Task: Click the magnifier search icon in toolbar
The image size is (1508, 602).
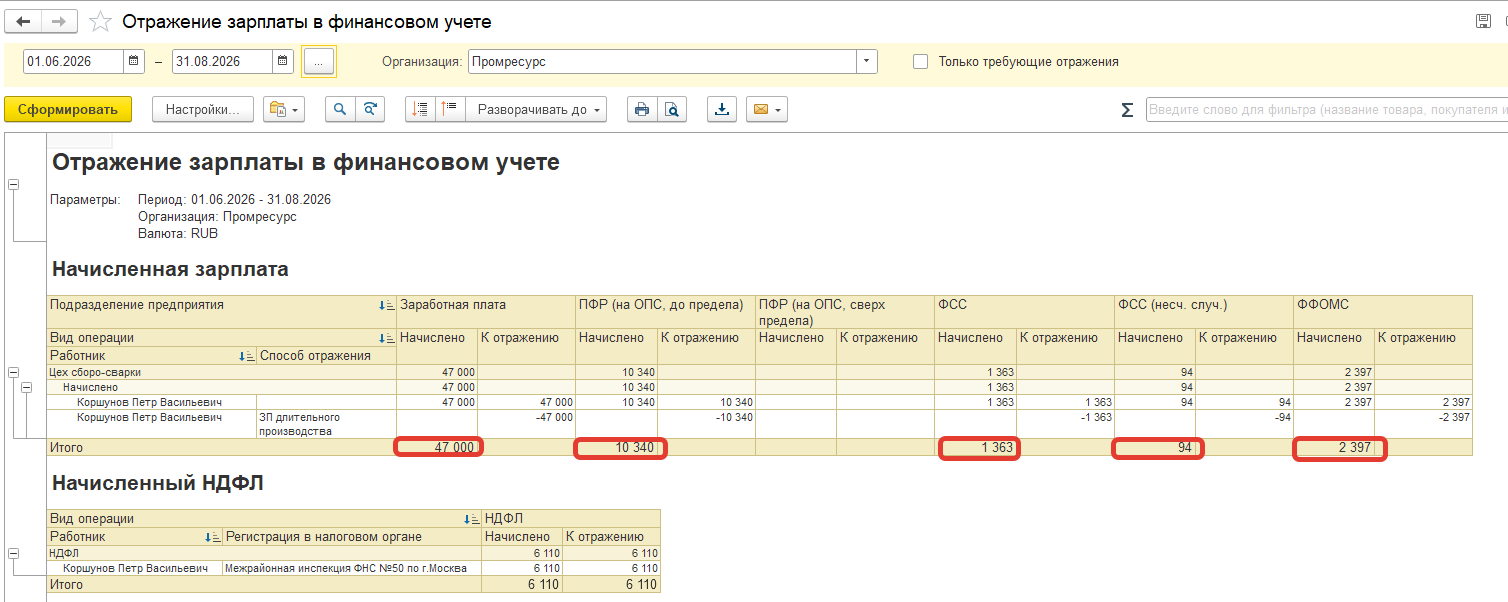Action: pyautogui.click(x=340, y=109)
